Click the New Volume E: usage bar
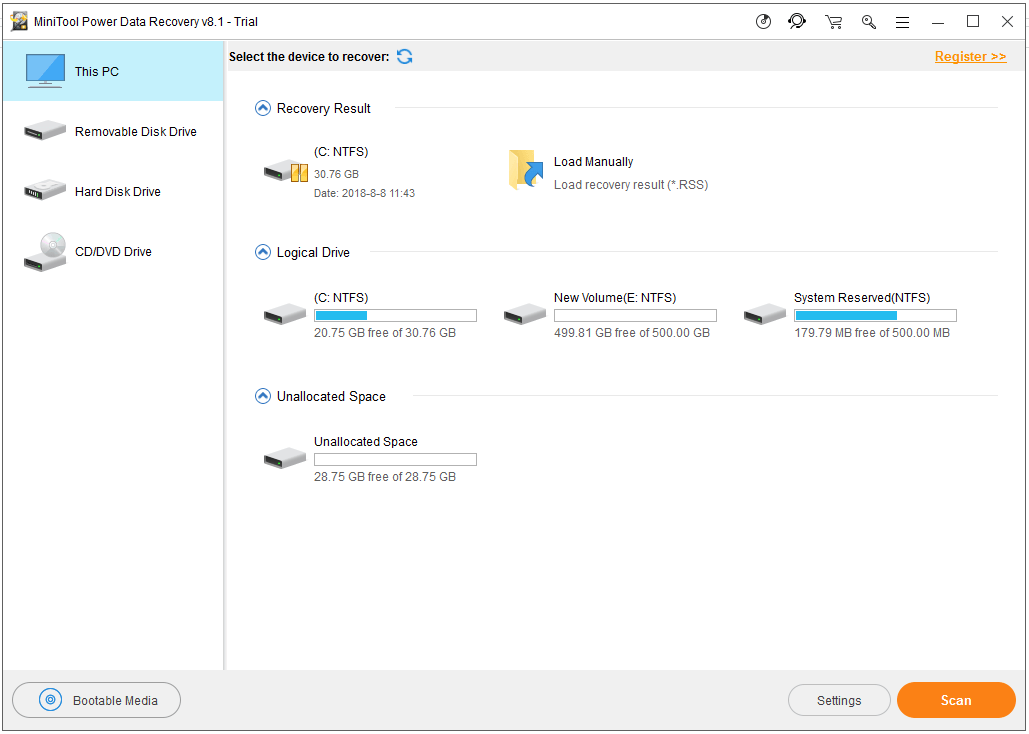 635,316
